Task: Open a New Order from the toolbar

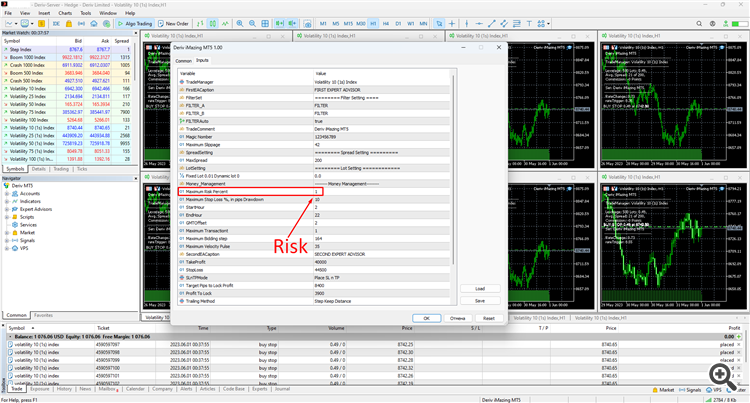Action: pos(175,22)
